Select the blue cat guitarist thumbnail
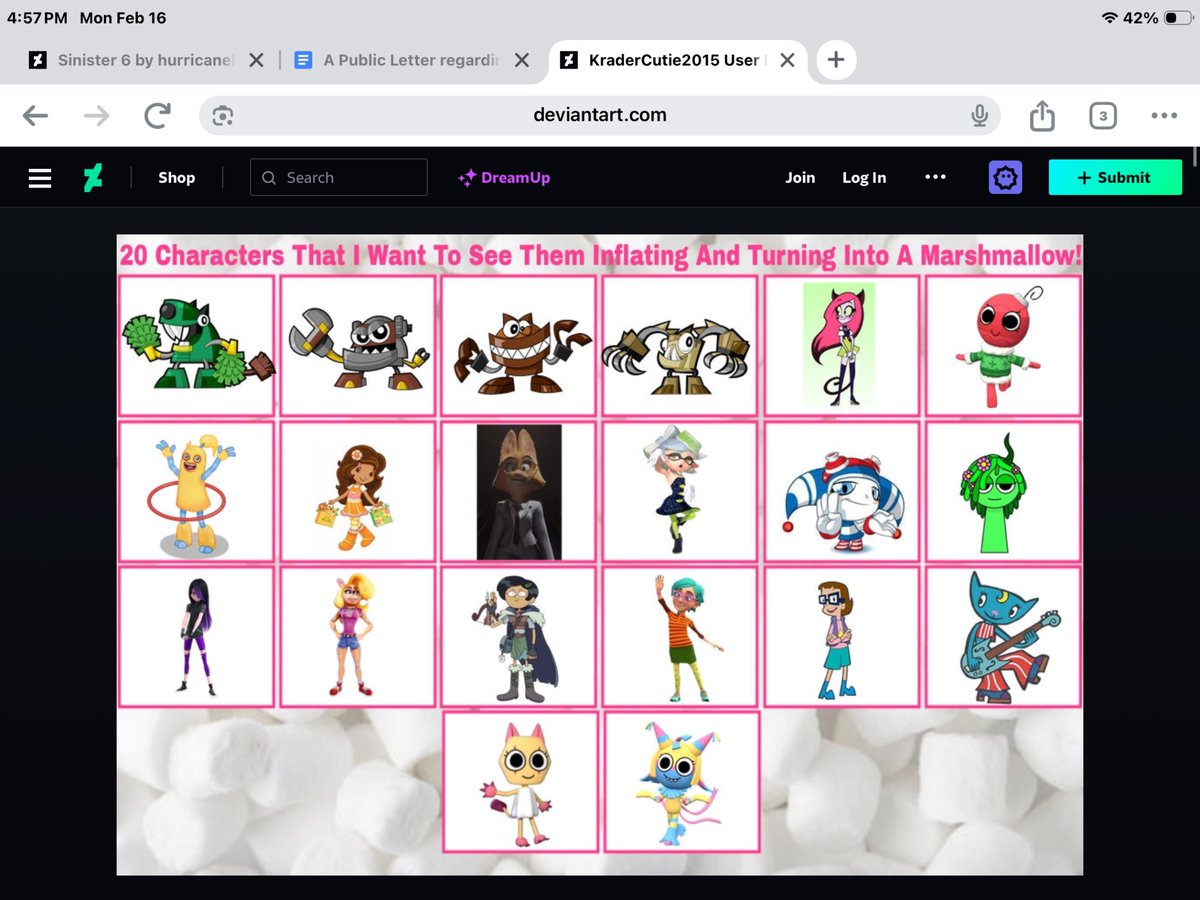 (1003, 637)
